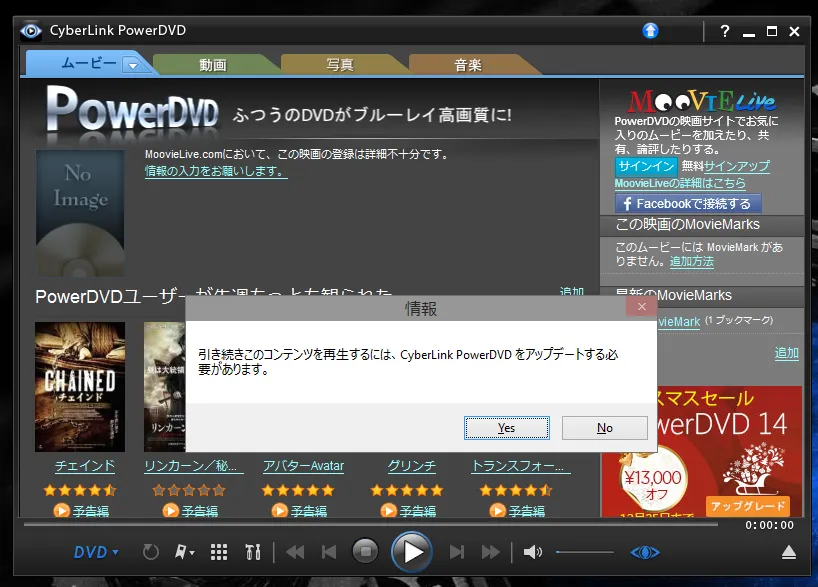
Task: Click the eject disc icon
Action: point(789,552)
